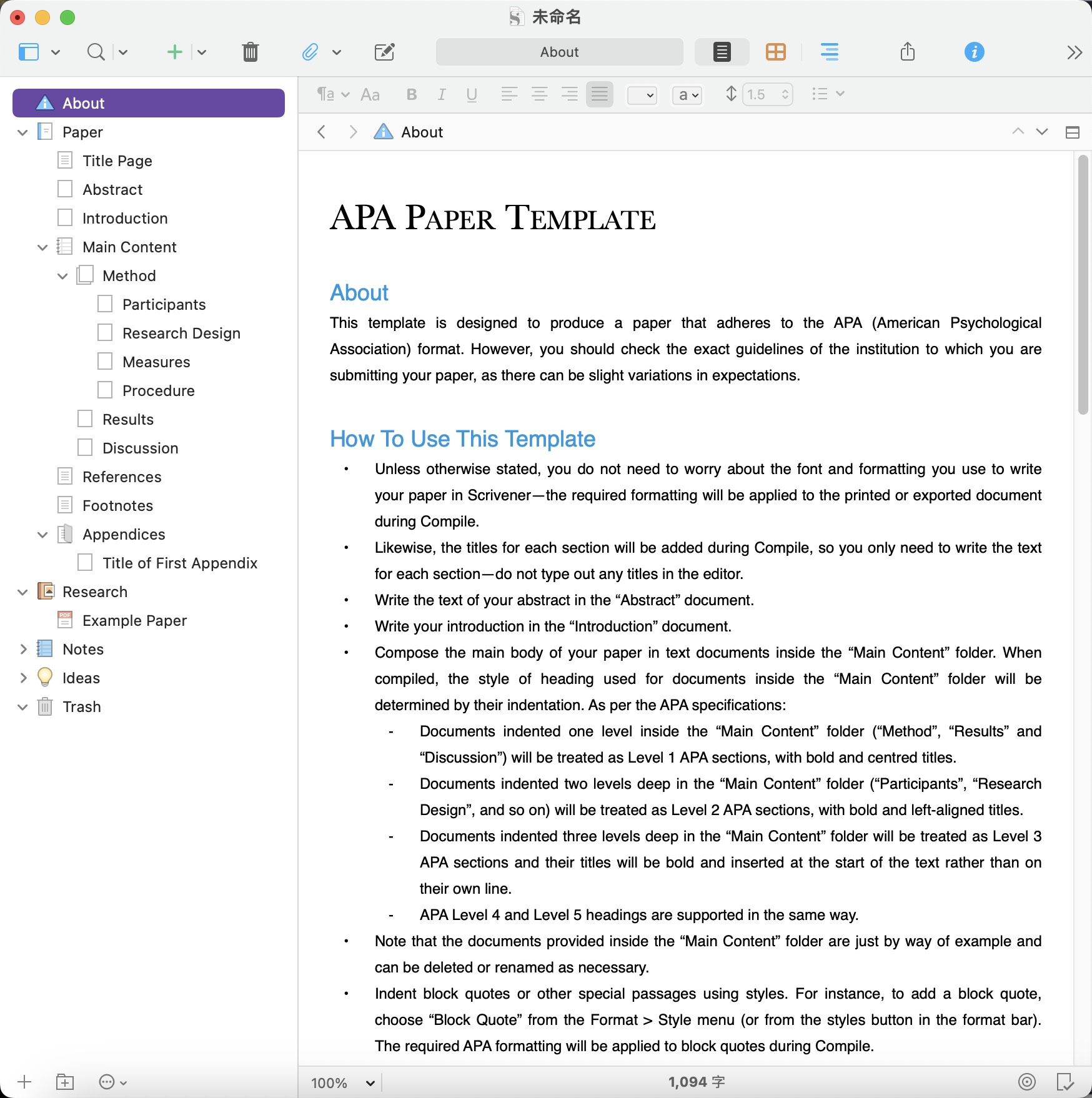Image resolution: width=1092 pixels, height=1098 pixels.
Task: Switch to corkboard view mode
Action: tap(775, 52)
